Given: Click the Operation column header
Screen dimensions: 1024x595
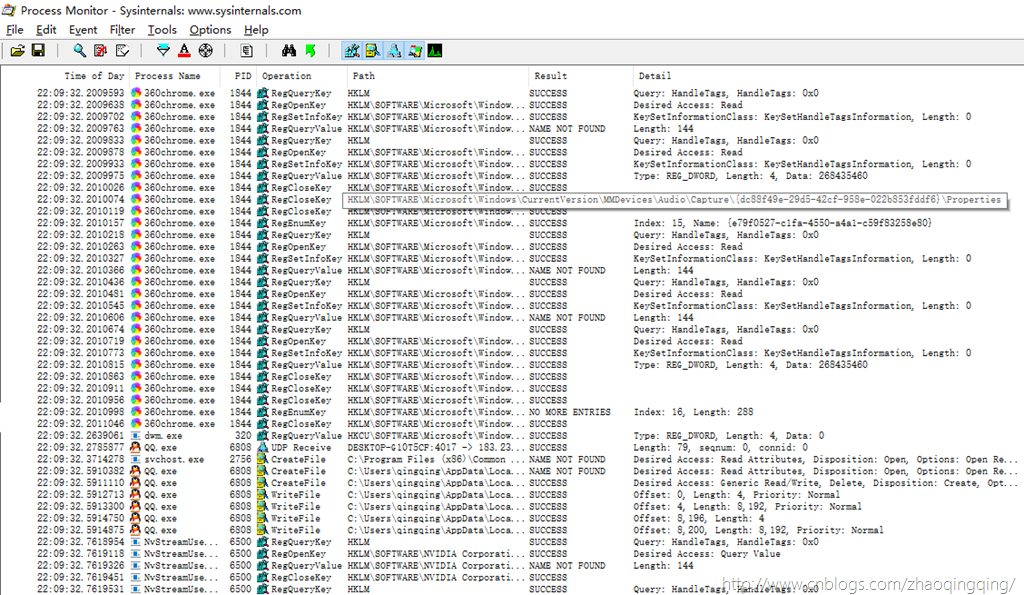Looking at the screenshot, I should point(287,76).
